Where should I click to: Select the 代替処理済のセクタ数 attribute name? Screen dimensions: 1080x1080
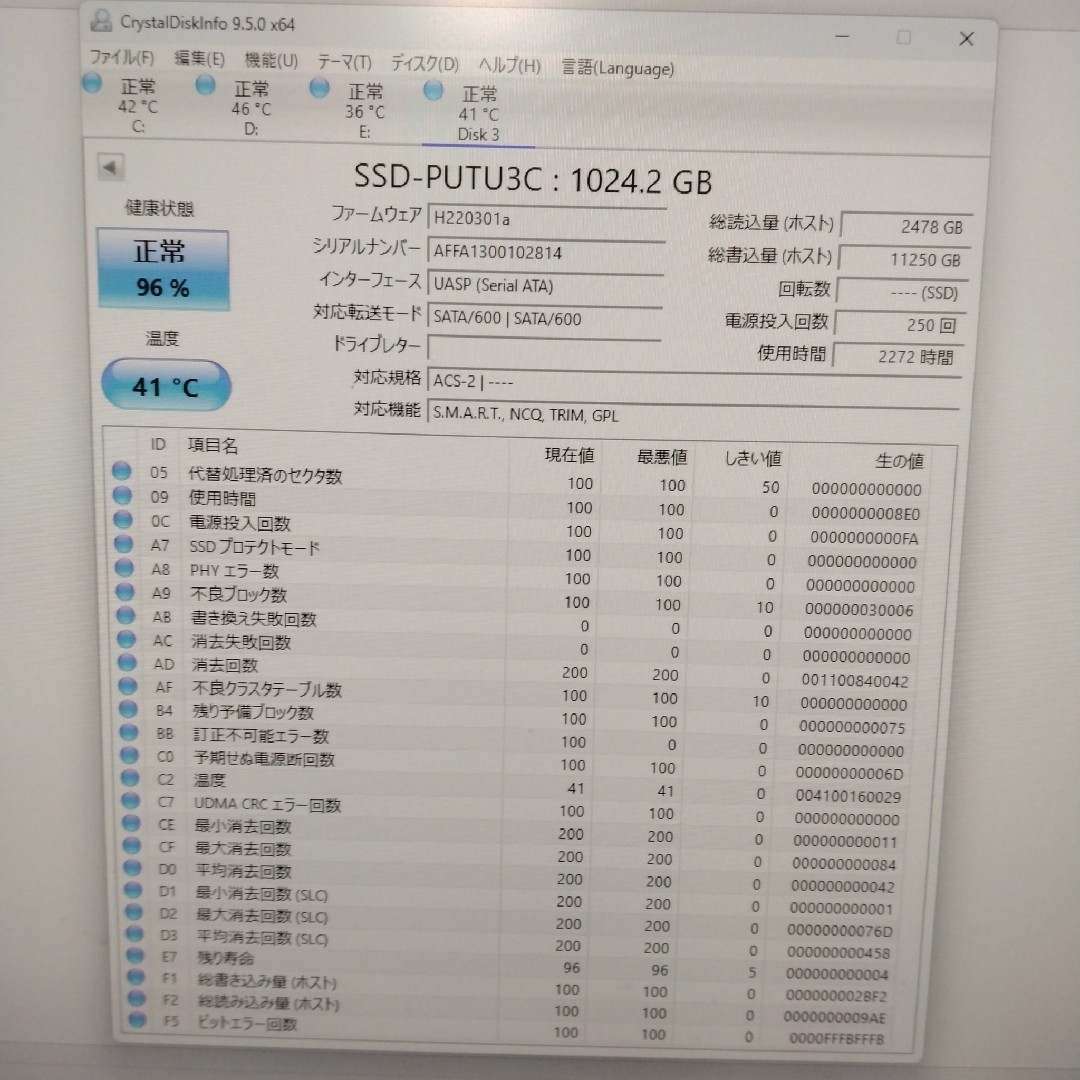coord(265,475)
